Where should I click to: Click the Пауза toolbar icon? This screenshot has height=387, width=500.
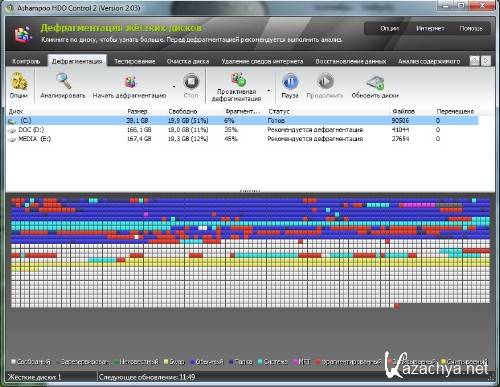pyautogui.click(x=290, y=82)
